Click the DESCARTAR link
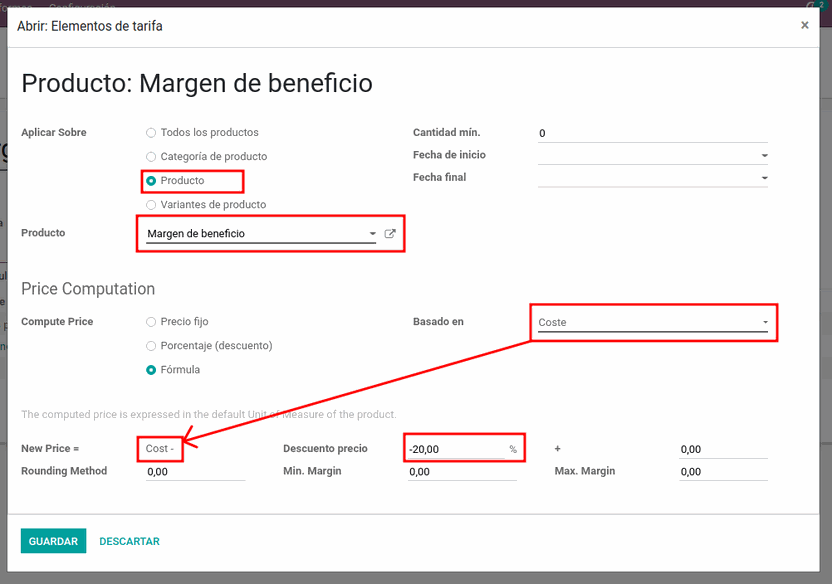Viewport: 832px width, 584px height. pos(129,541)
